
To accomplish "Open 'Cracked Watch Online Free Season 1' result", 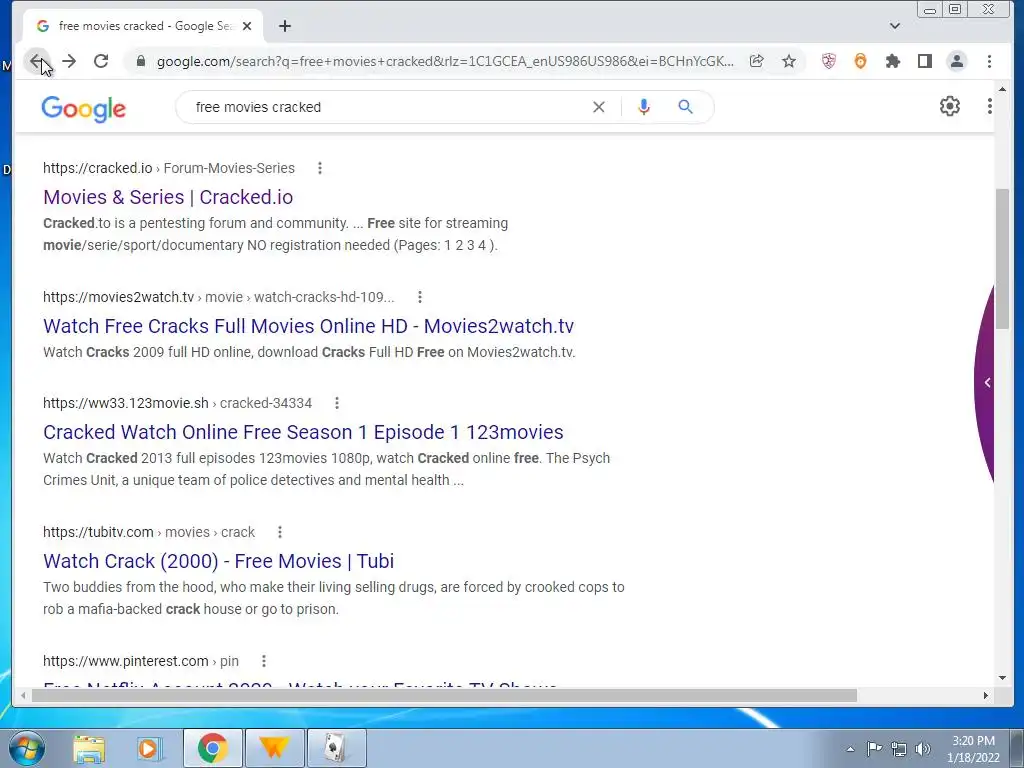I will (x=303, y=432).
